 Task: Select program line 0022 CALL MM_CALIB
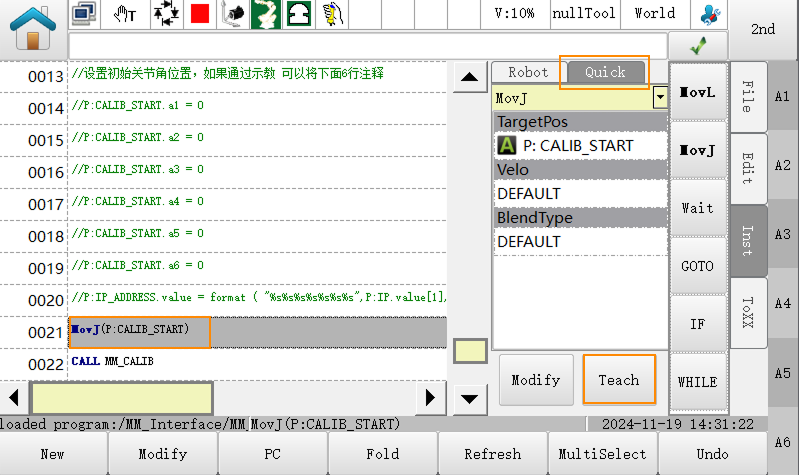click(256, 361)
